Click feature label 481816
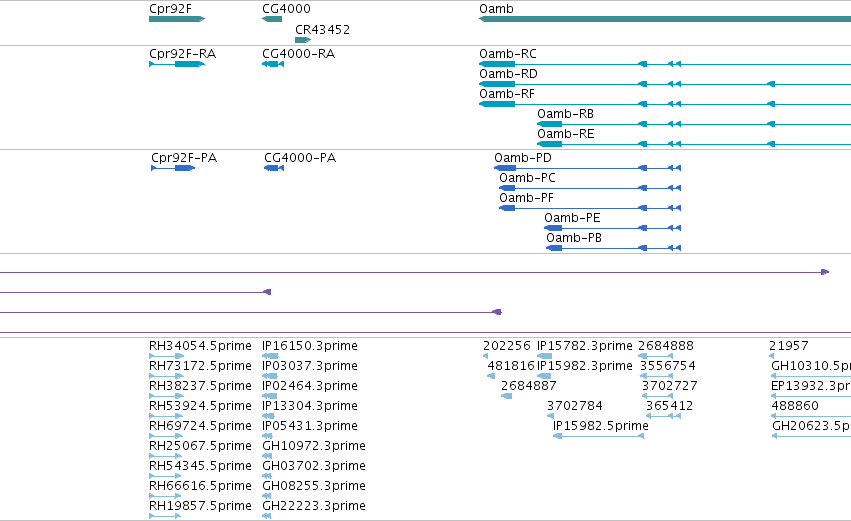This screenshot has width=851, height=521. pyautogui.click(x=511, y=366)
